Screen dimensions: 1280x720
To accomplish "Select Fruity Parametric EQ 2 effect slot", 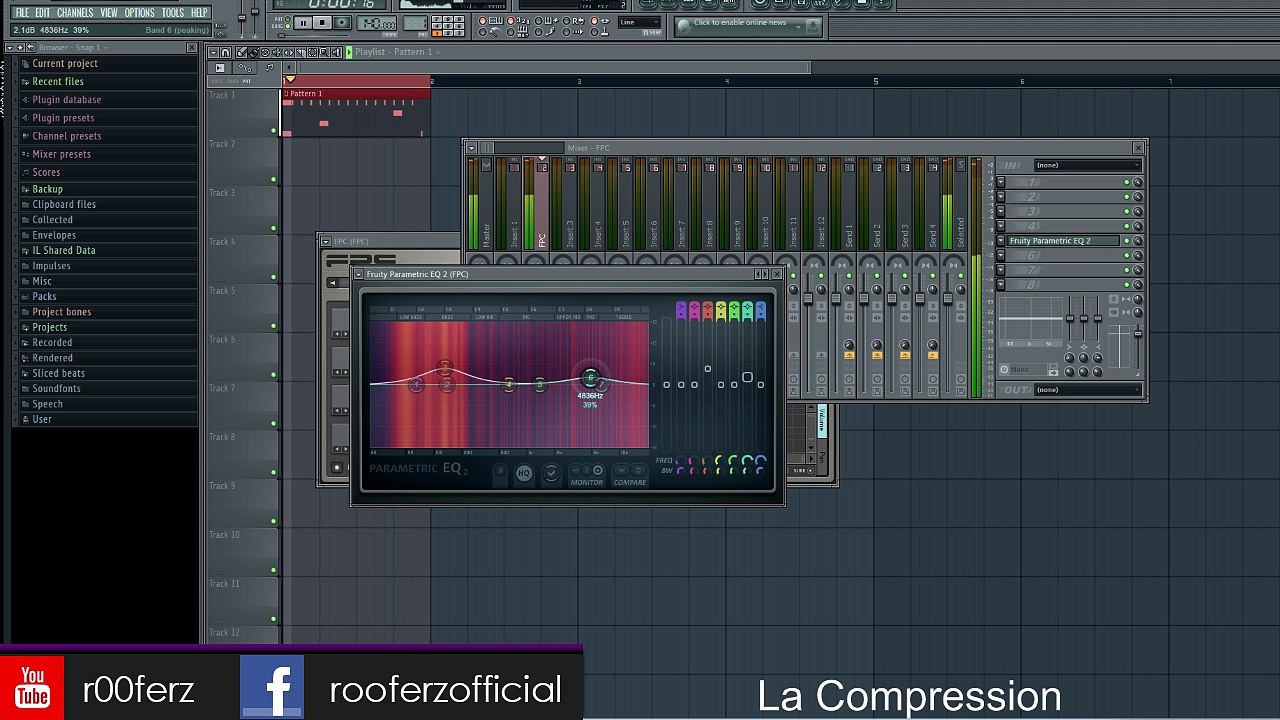I will click(1063, 241).
